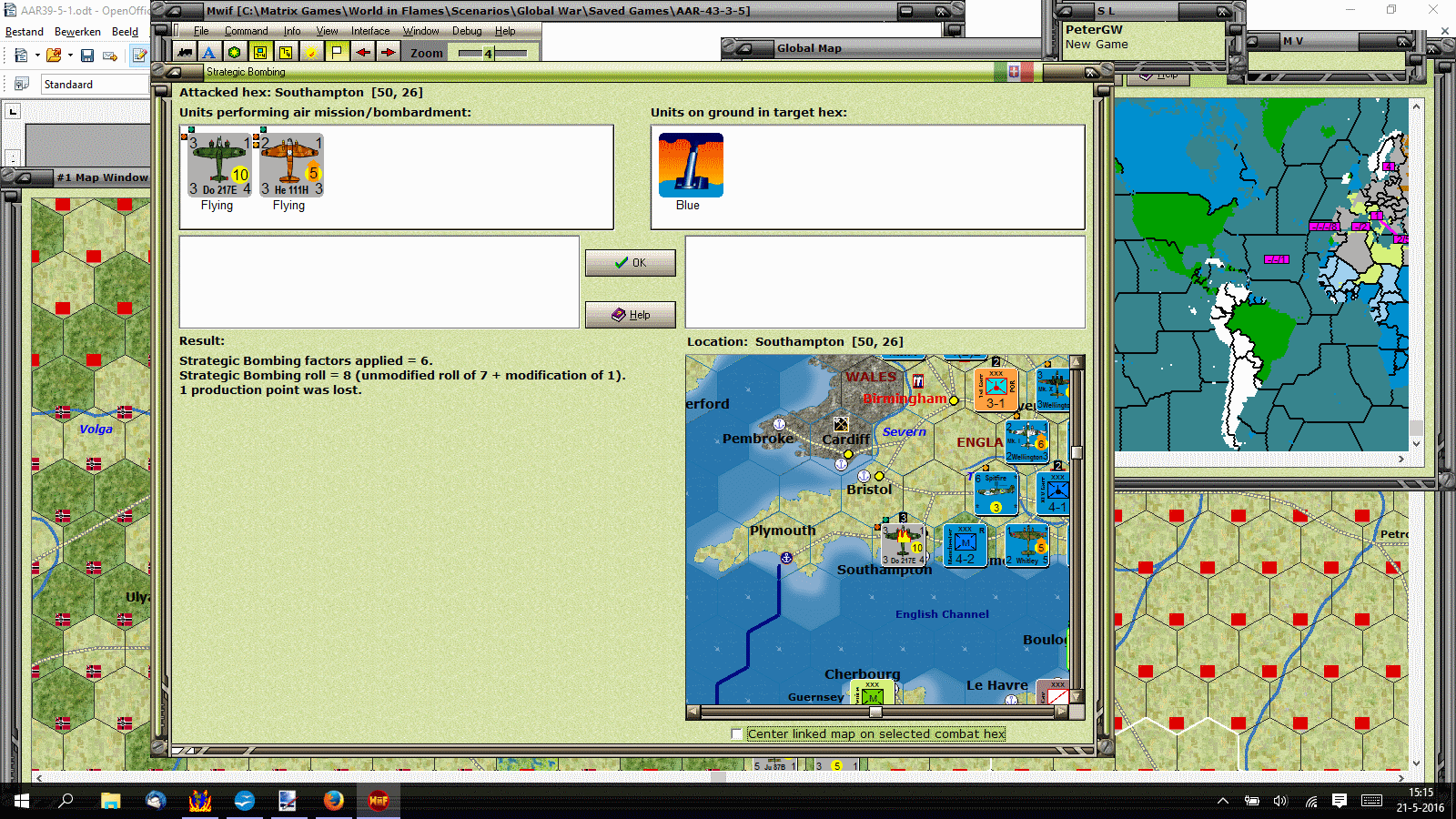Viewport: 1456px width, 819px height.
Task: Open the Command menu
Action: (246, 31)
